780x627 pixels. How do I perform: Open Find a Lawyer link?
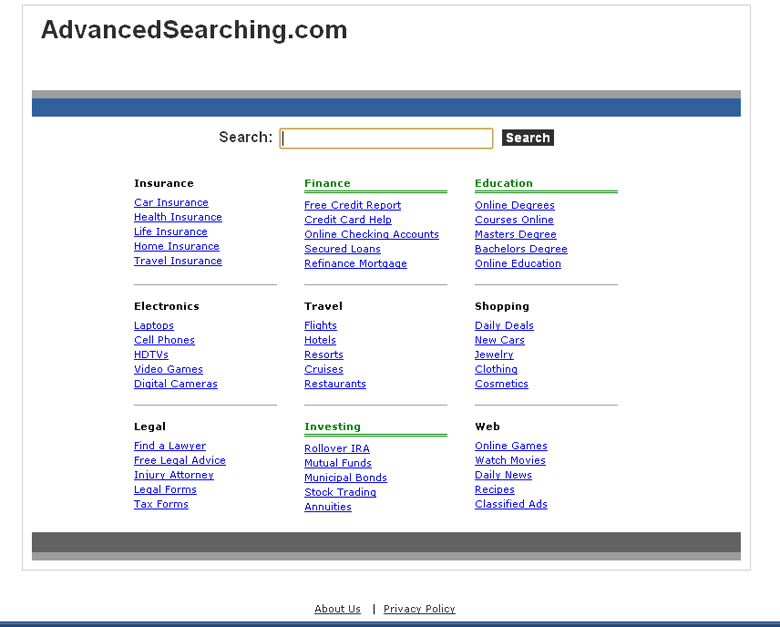[170, 446]
